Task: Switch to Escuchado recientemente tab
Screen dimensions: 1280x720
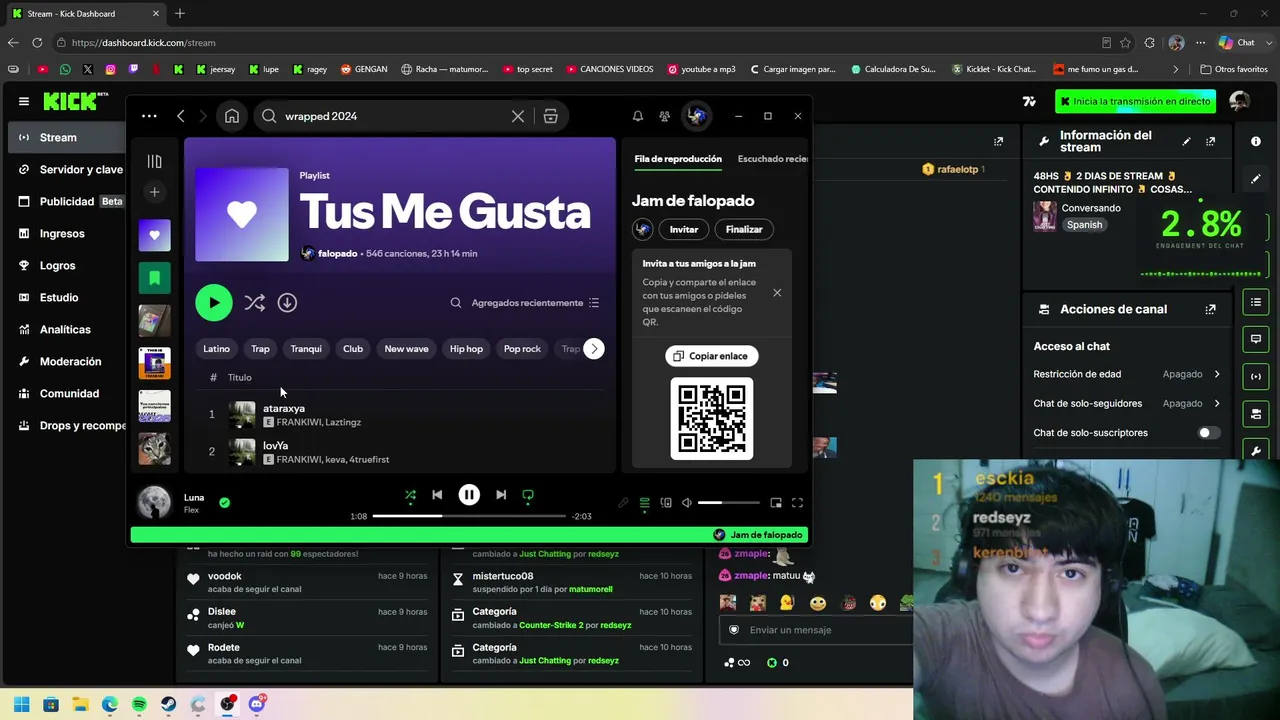Action: (x=772, y=159)
